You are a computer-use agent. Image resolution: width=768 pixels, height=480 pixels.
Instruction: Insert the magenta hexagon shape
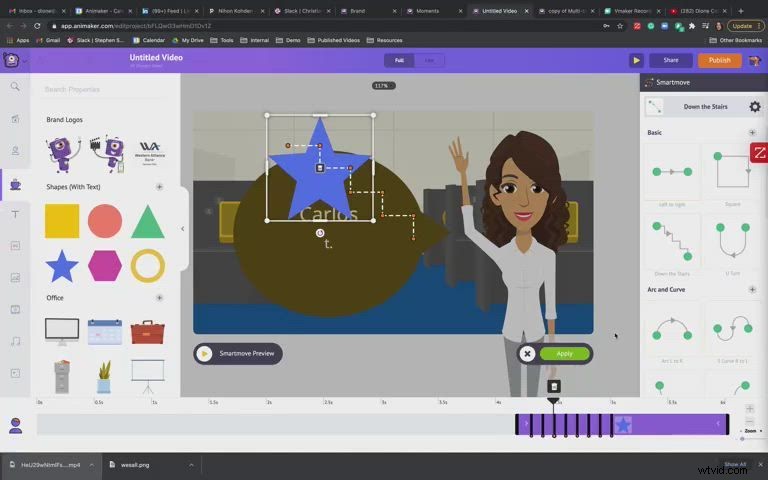[x=105, y=266]
